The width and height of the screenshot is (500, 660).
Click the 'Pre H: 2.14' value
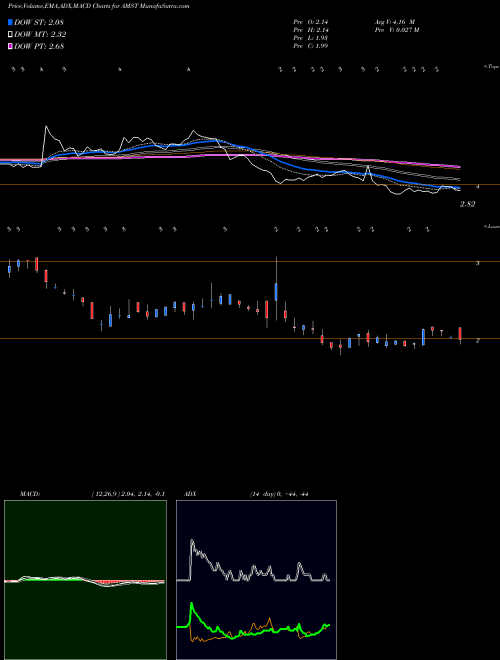311,30
